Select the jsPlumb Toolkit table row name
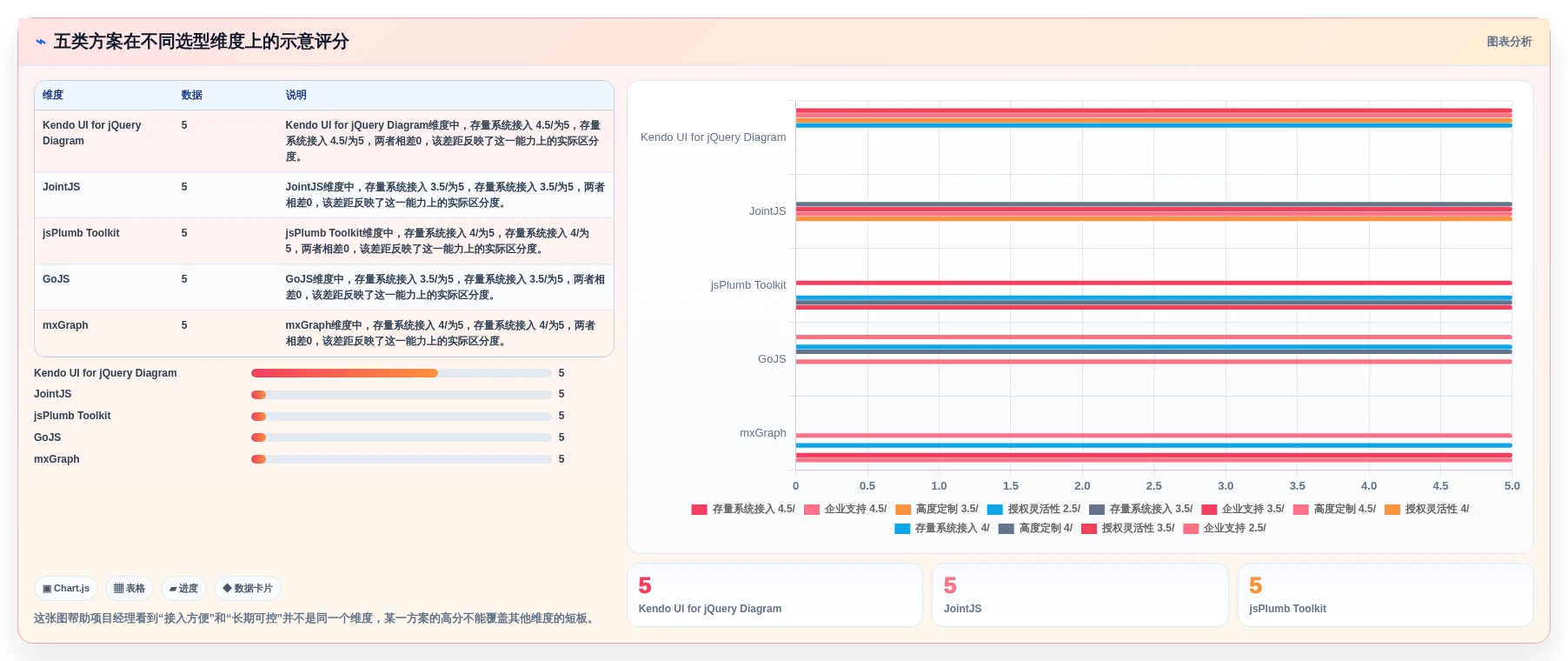Screen dimensions: 1568x661 pyautogui.click(x=81, y=233)
